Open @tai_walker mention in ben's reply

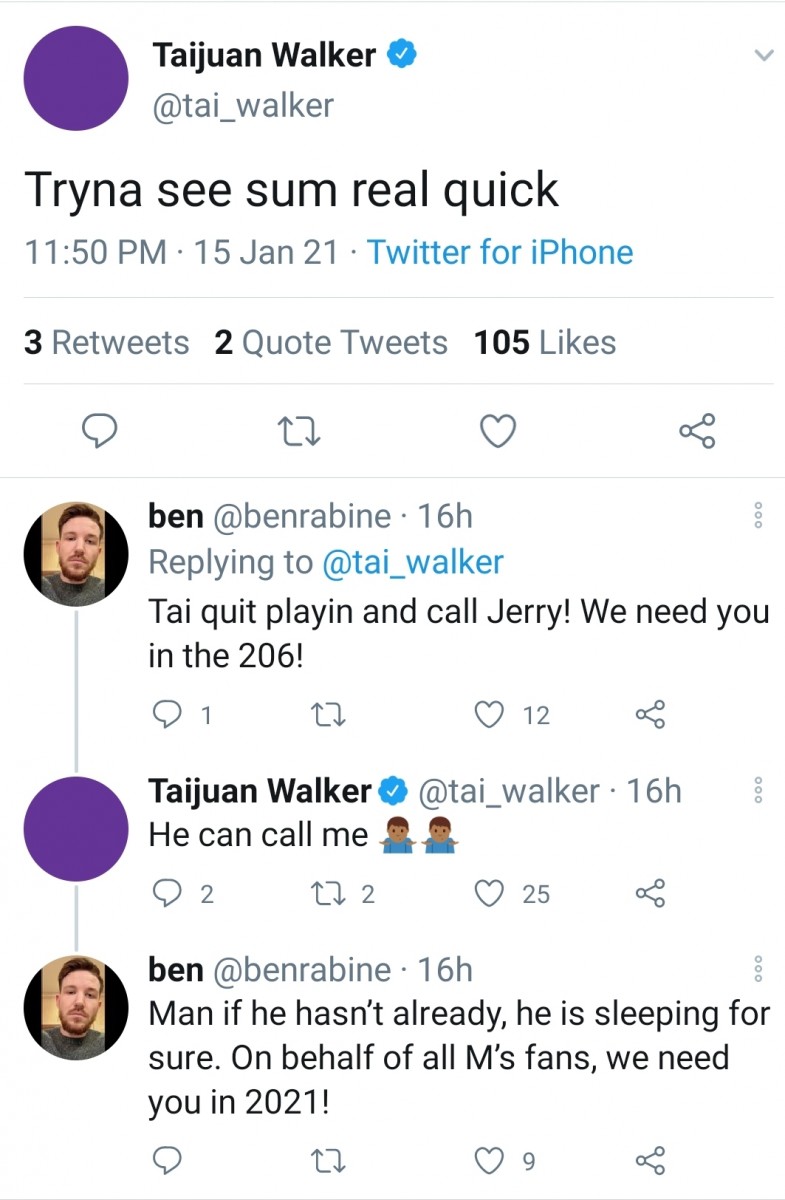click(x=413, y=562)
